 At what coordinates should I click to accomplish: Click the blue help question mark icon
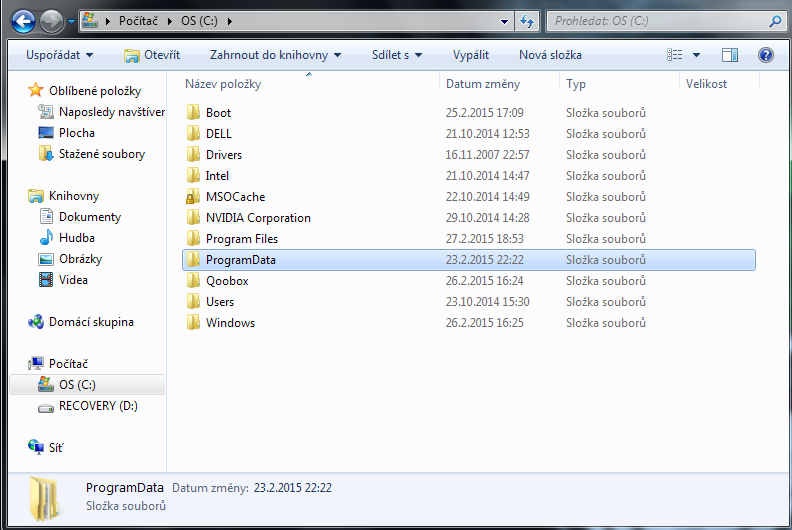pos(766,55)
